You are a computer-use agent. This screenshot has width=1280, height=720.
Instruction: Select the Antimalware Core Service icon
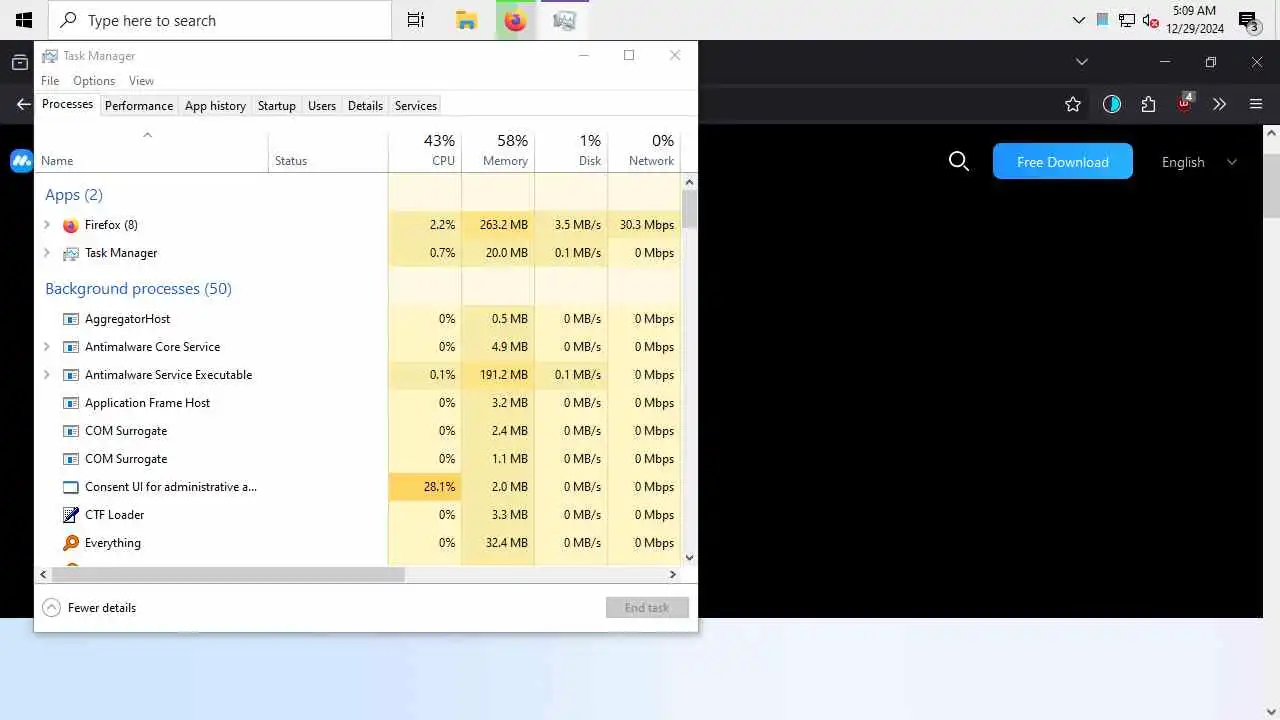(70, 347)
